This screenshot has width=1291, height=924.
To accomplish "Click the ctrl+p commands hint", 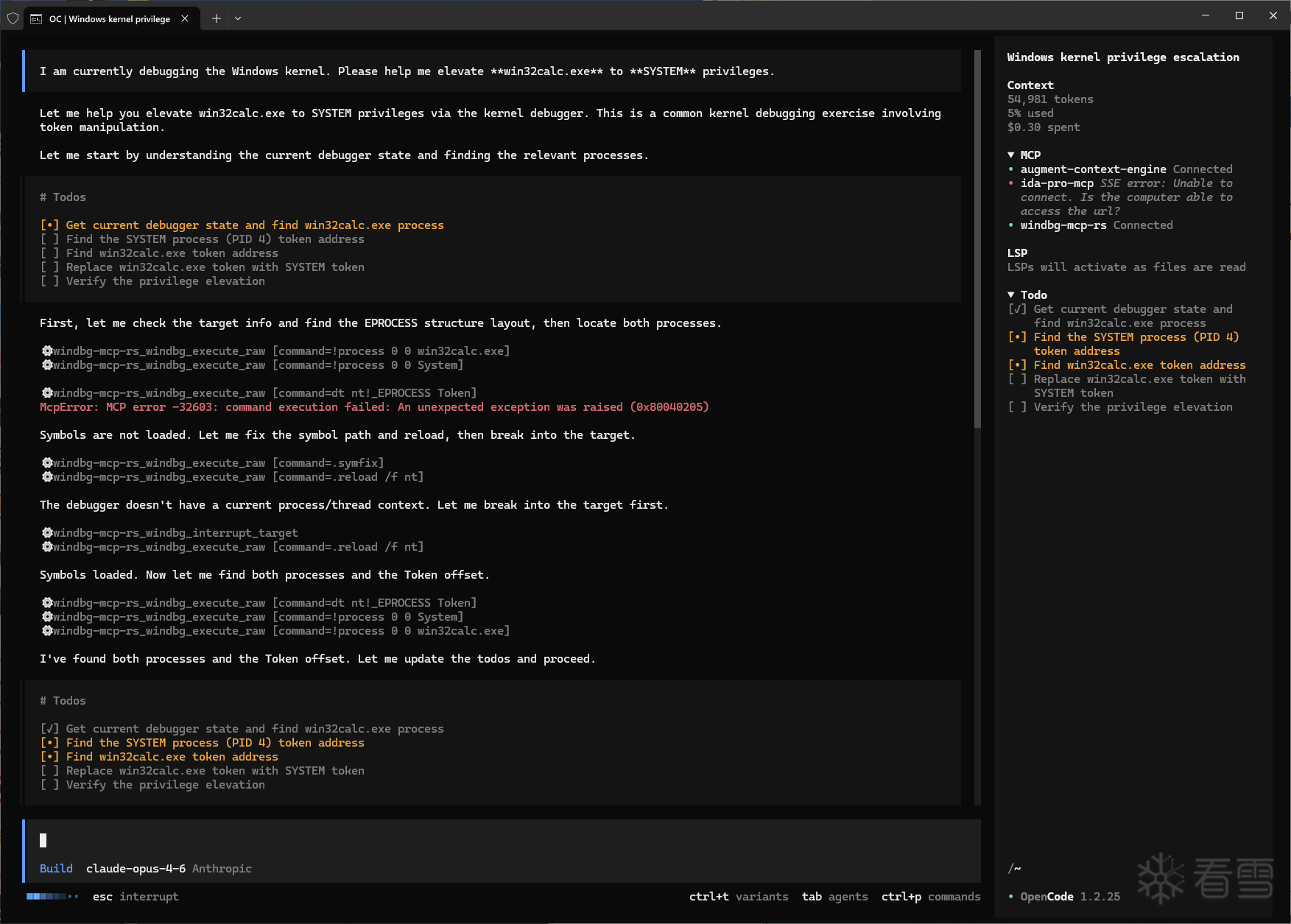I will 931,897.
